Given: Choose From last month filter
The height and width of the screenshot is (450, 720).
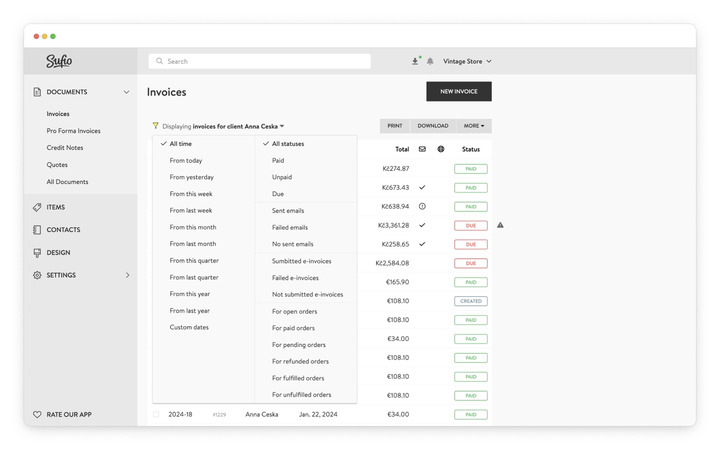Looking at the screenshot, I should [193, 244].
